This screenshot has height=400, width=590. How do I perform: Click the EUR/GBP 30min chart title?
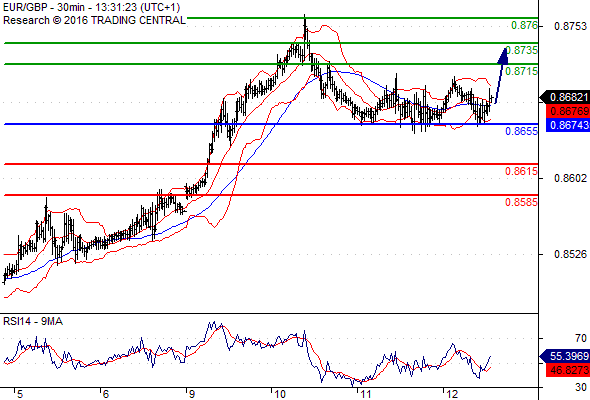tap(91, 7)
